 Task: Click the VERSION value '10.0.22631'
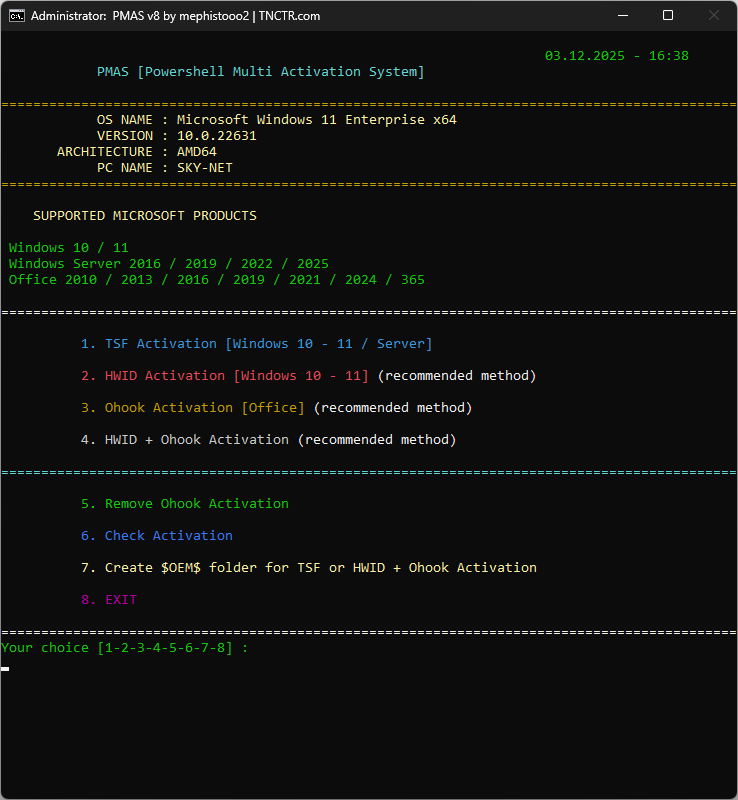(216, 136)
